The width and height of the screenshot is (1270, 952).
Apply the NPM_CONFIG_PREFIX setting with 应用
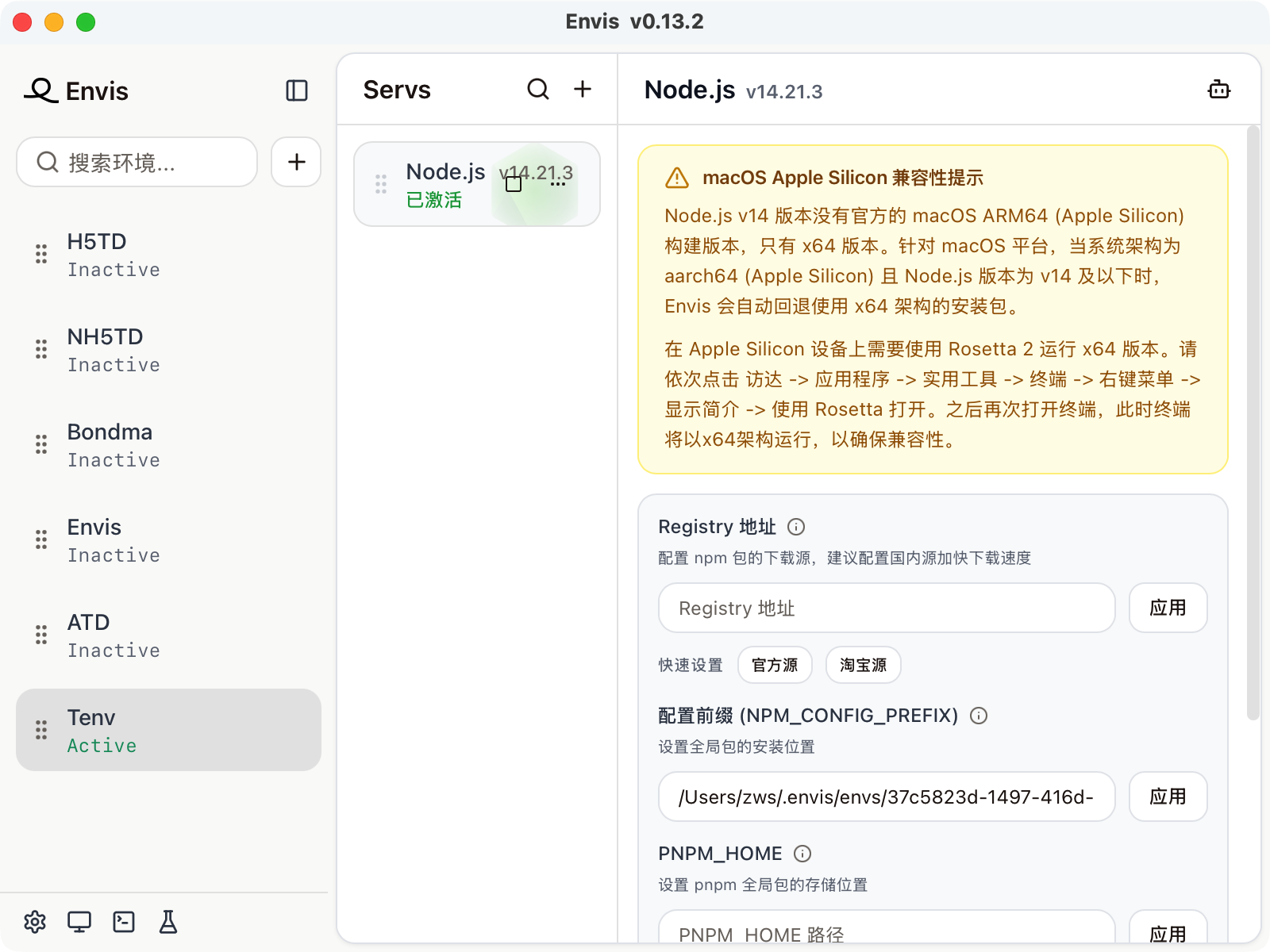1168,797
